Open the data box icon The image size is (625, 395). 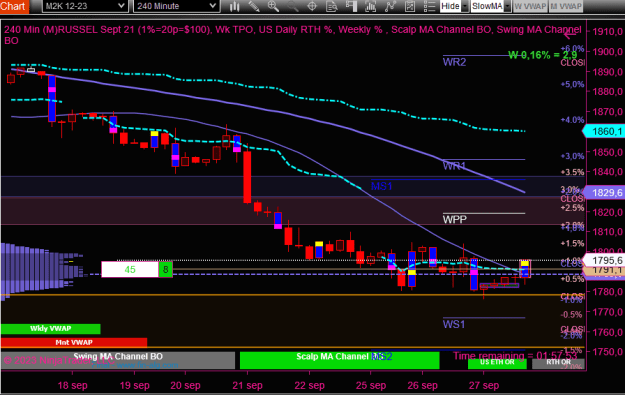[x=332, y=6]
